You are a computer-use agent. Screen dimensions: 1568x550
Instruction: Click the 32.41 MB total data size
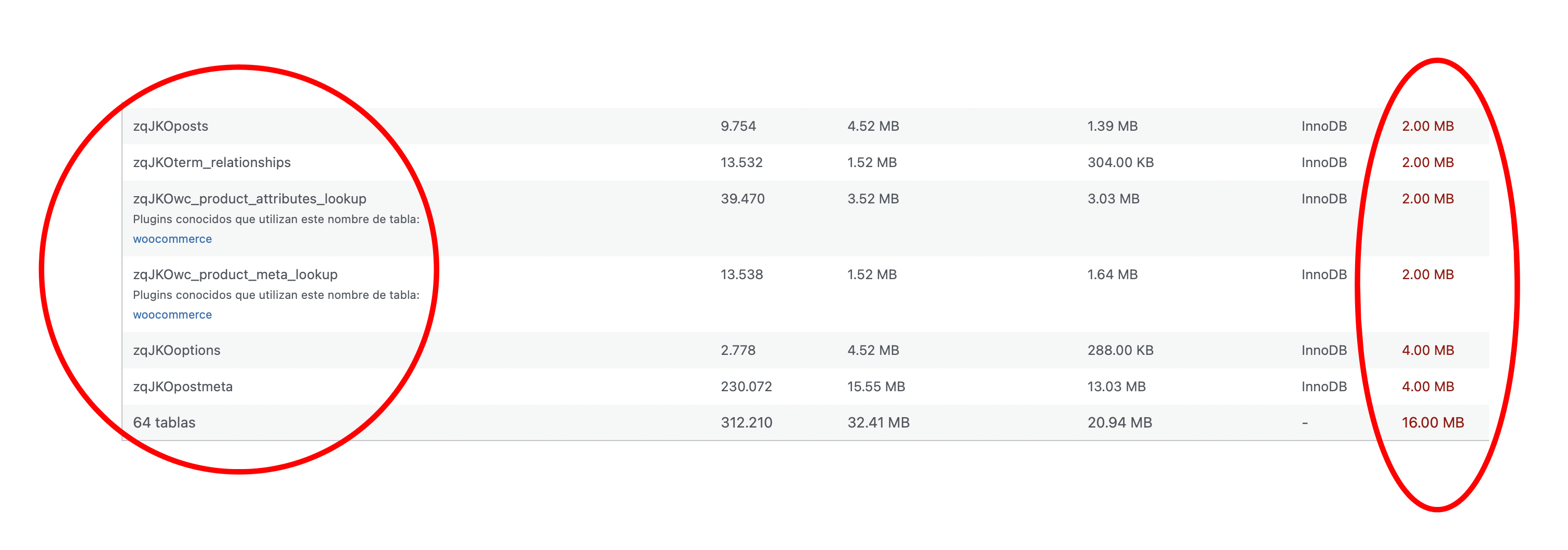tap(878, 423)
